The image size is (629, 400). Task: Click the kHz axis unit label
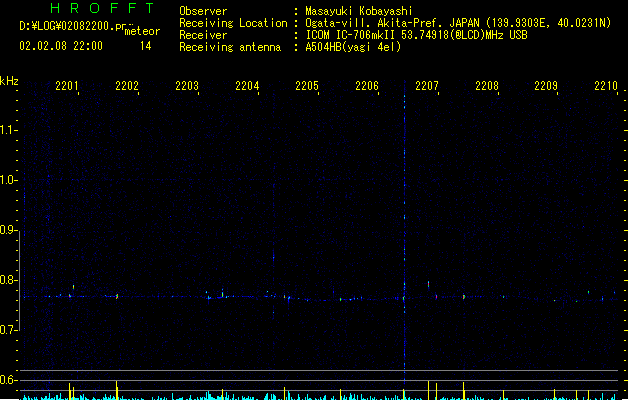point(9,81)
